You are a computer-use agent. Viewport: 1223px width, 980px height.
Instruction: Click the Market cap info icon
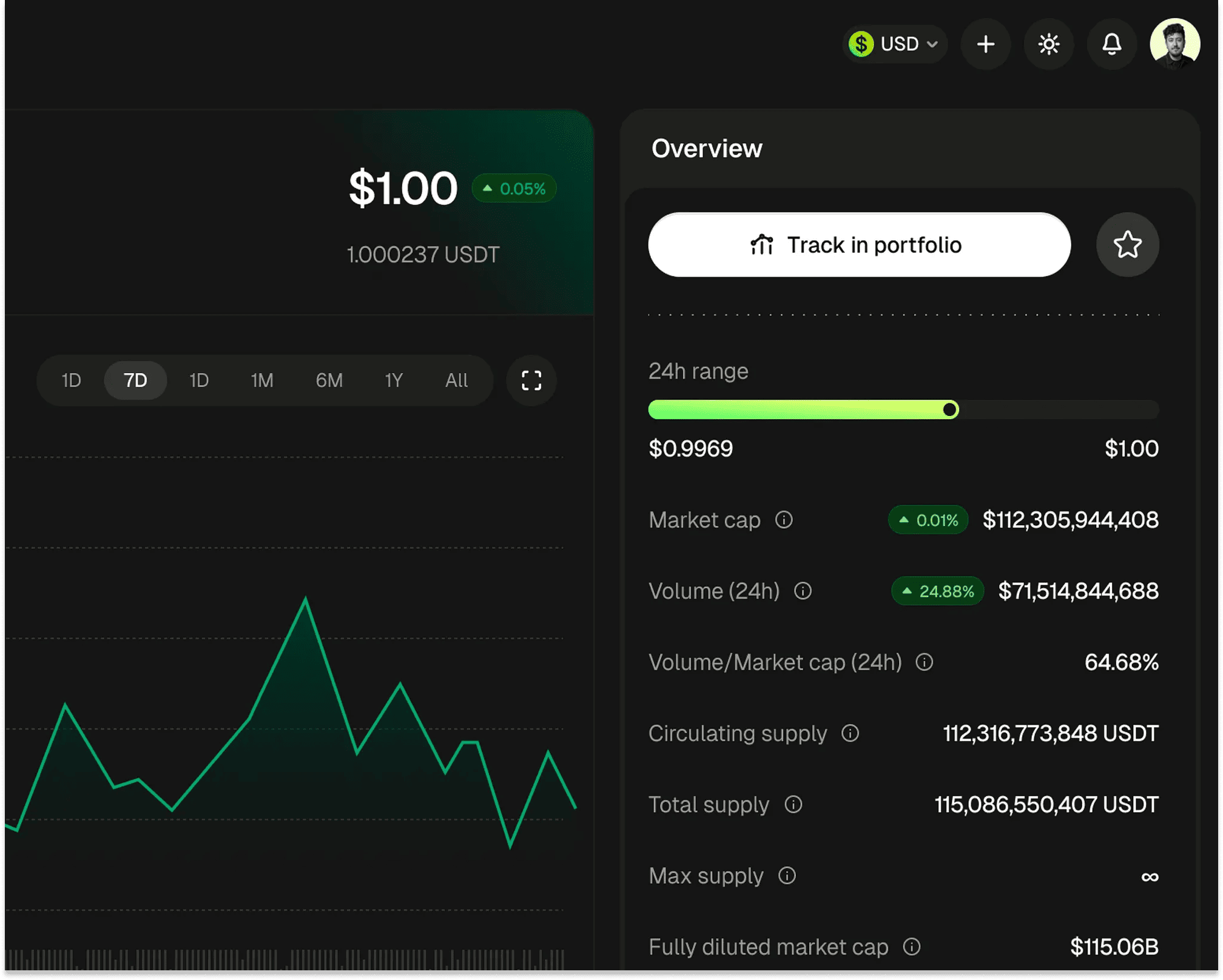(784, 520)
